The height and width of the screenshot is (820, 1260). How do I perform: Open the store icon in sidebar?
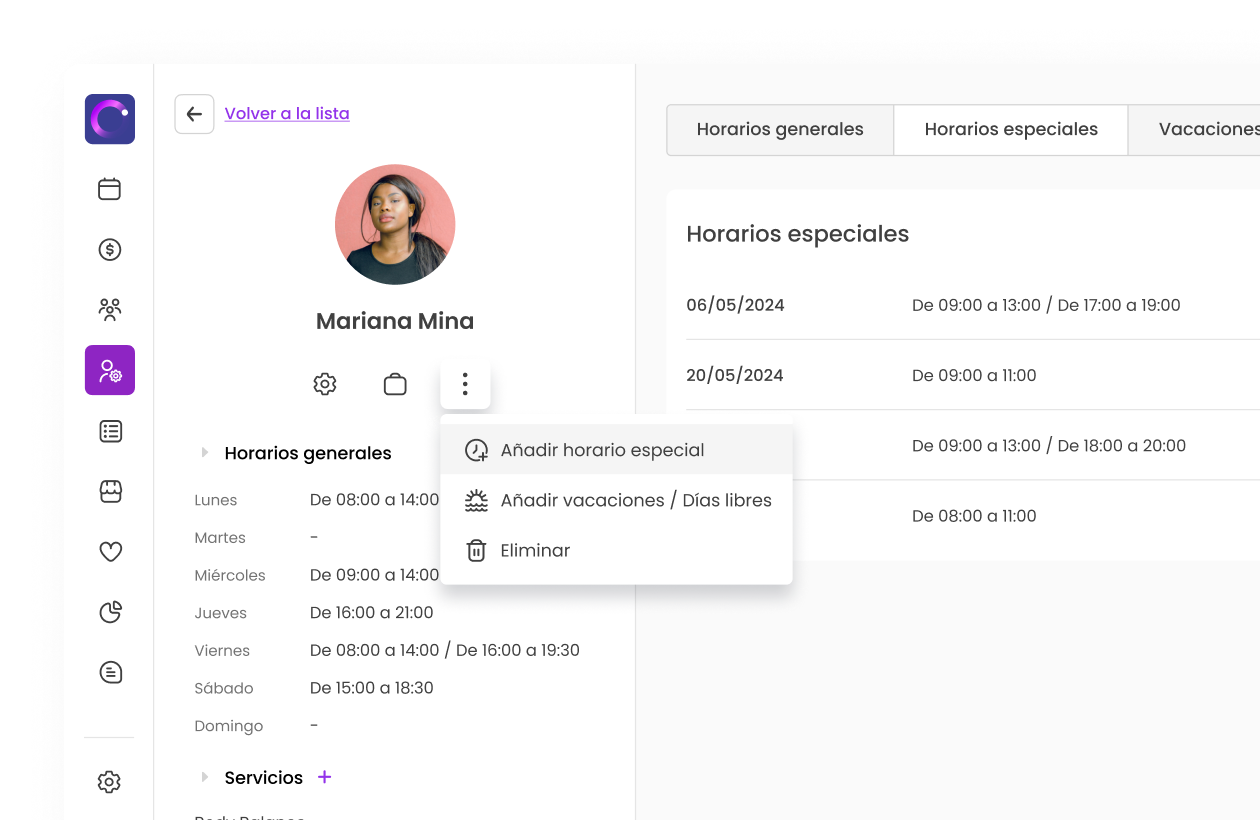(110, 491)
